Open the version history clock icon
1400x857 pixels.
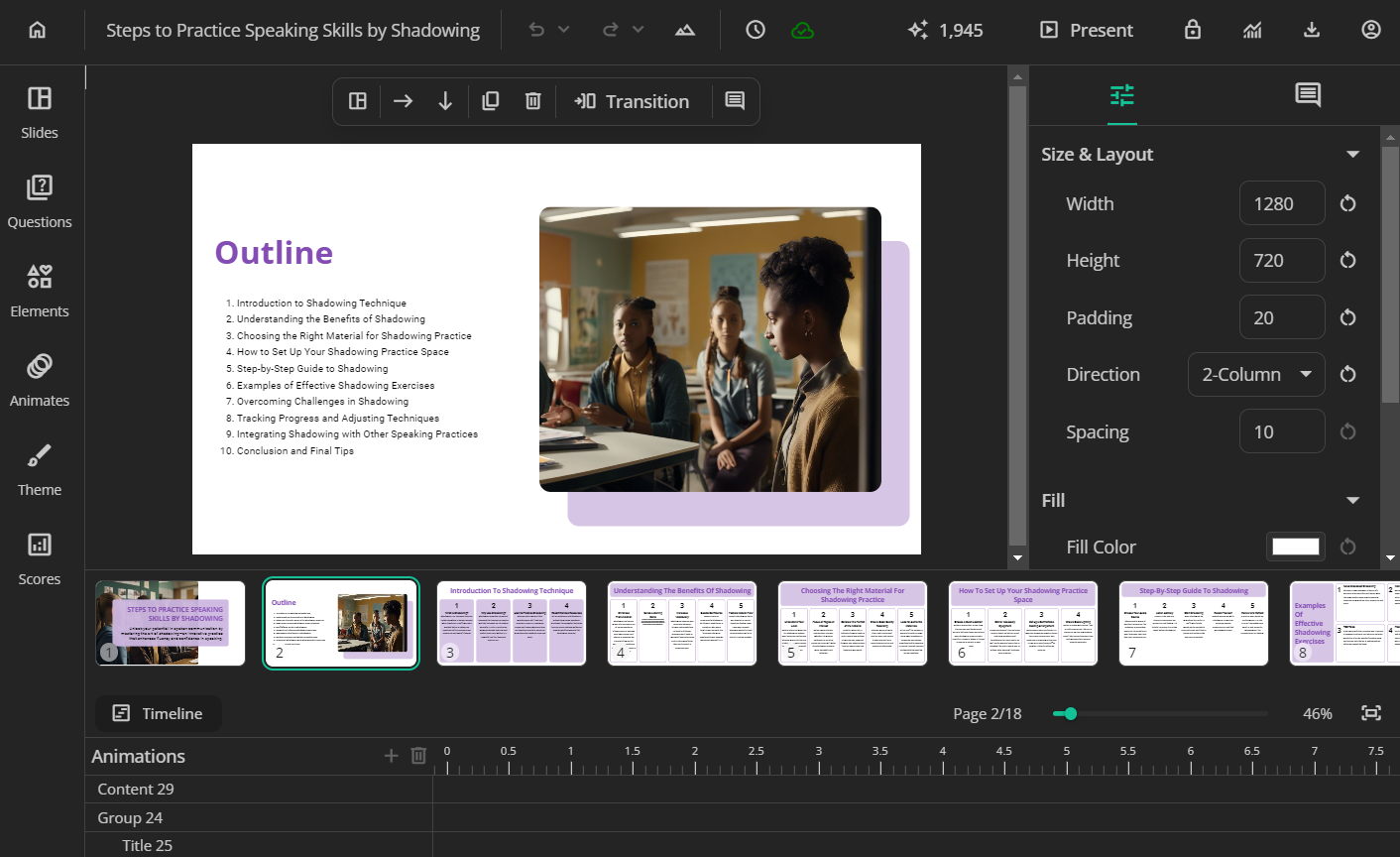click(x=756, y=30)
